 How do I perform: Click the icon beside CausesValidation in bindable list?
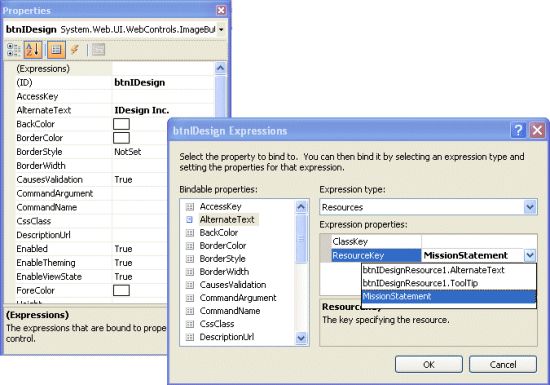click(x=189, y=285)
